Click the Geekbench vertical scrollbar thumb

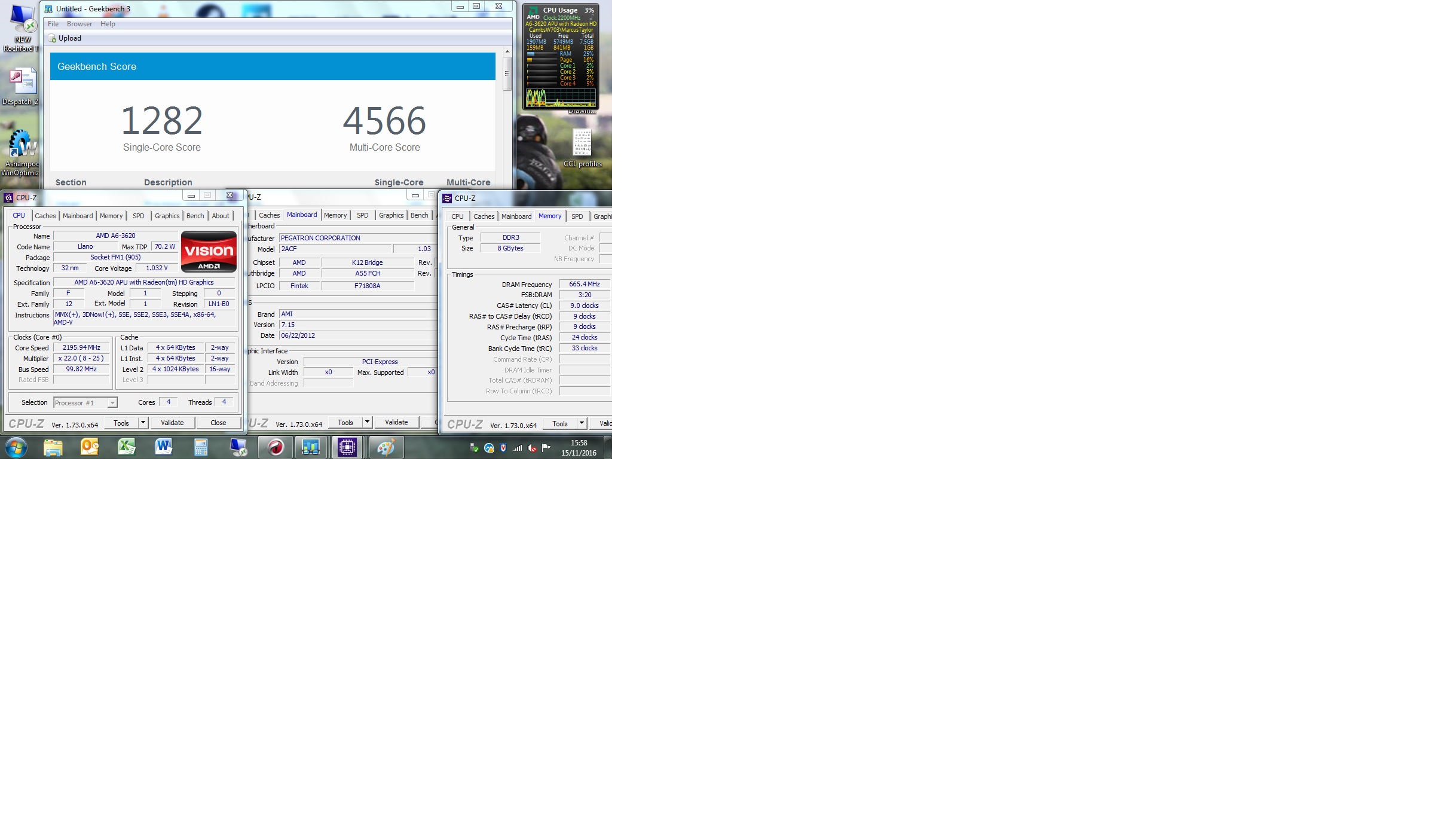point(507,74)
